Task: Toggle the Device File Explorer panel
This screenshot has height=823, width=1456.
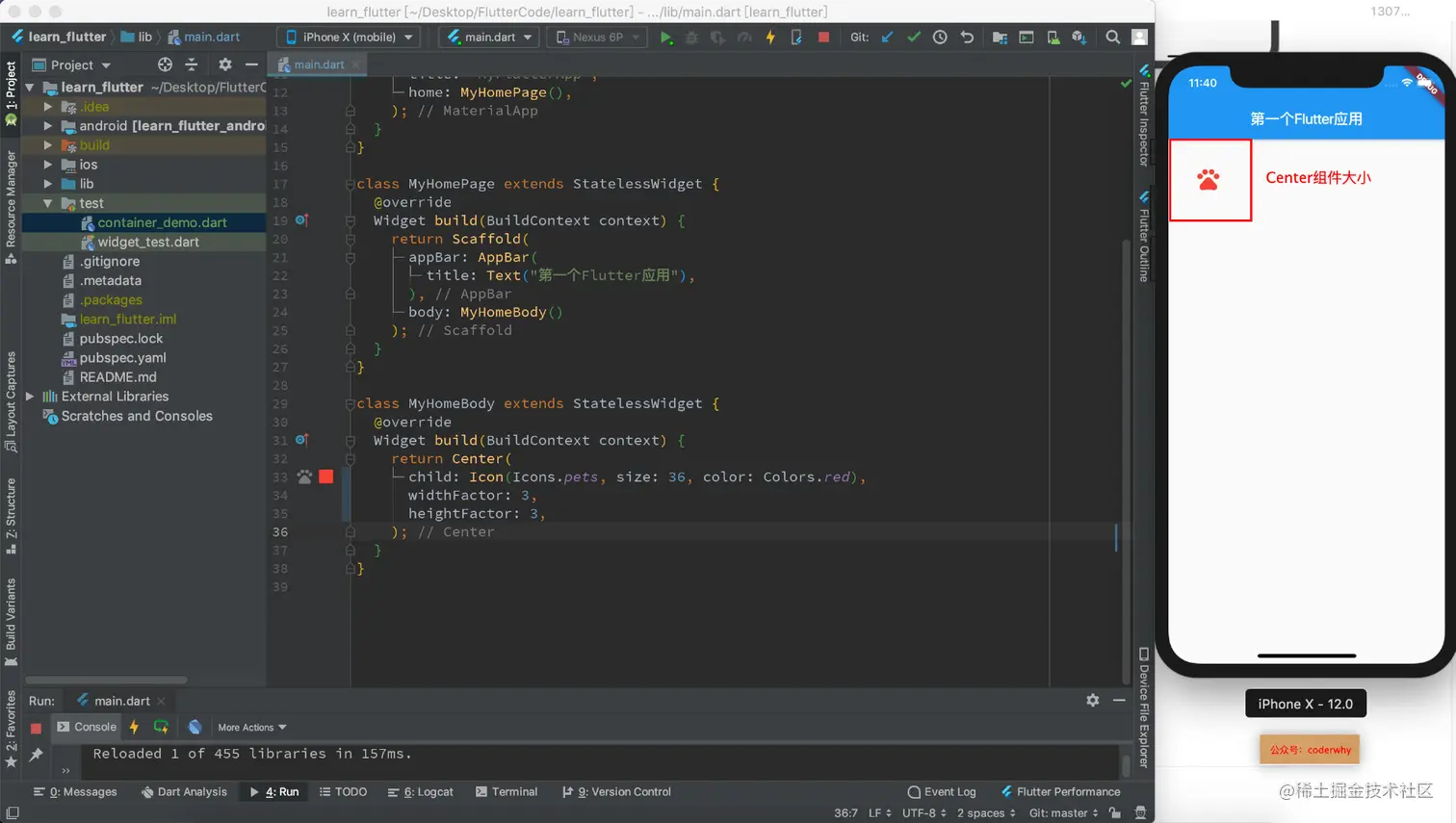Action: pos(1144,707)
